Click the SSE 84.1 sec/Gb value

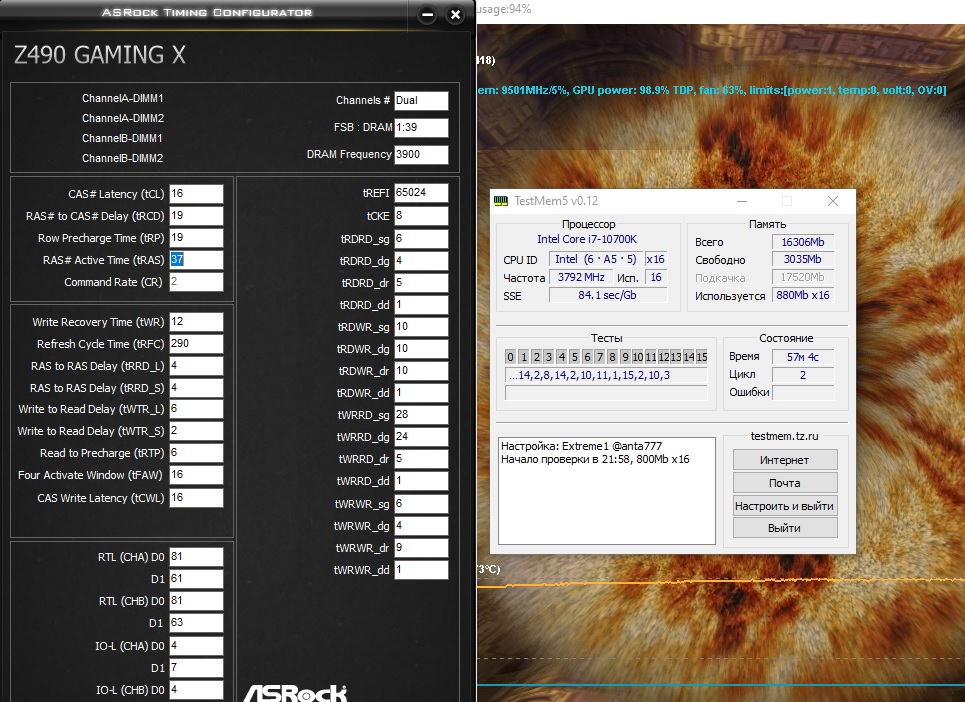[x=607, y=295]
